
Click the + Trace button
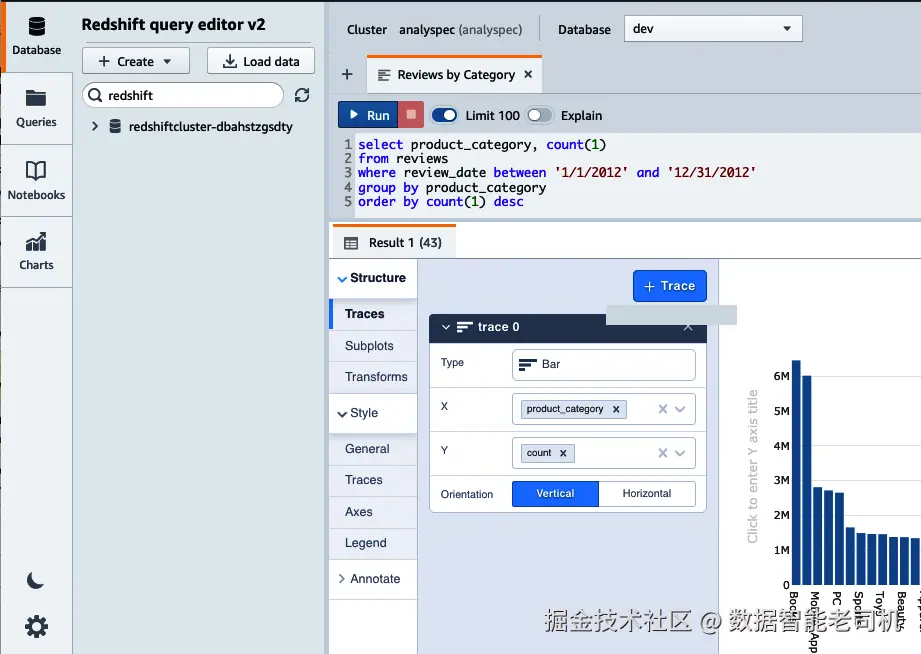tap(670, 286)
